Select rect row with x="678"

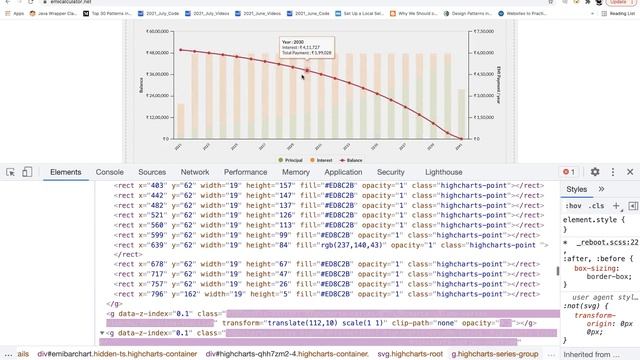coord(327,264)
